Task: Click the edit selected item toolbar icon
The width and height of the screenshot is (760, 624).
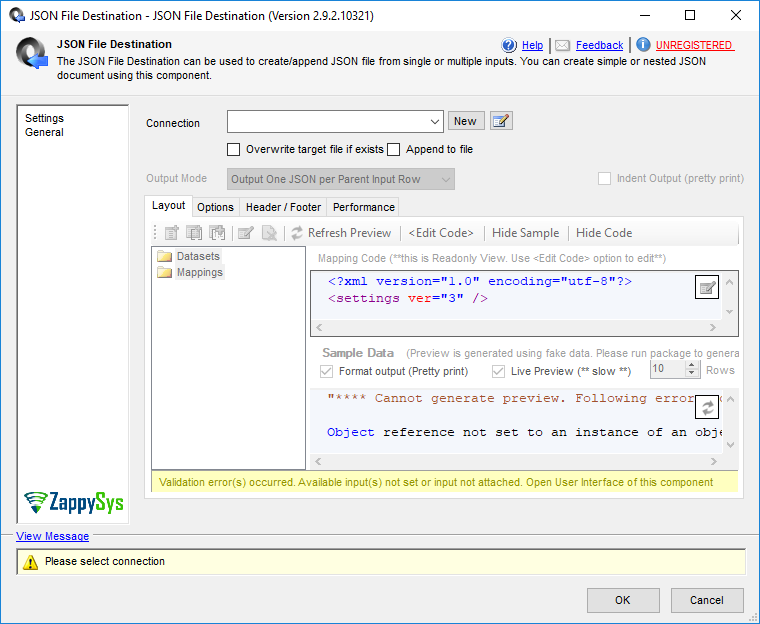Action: 246,233
